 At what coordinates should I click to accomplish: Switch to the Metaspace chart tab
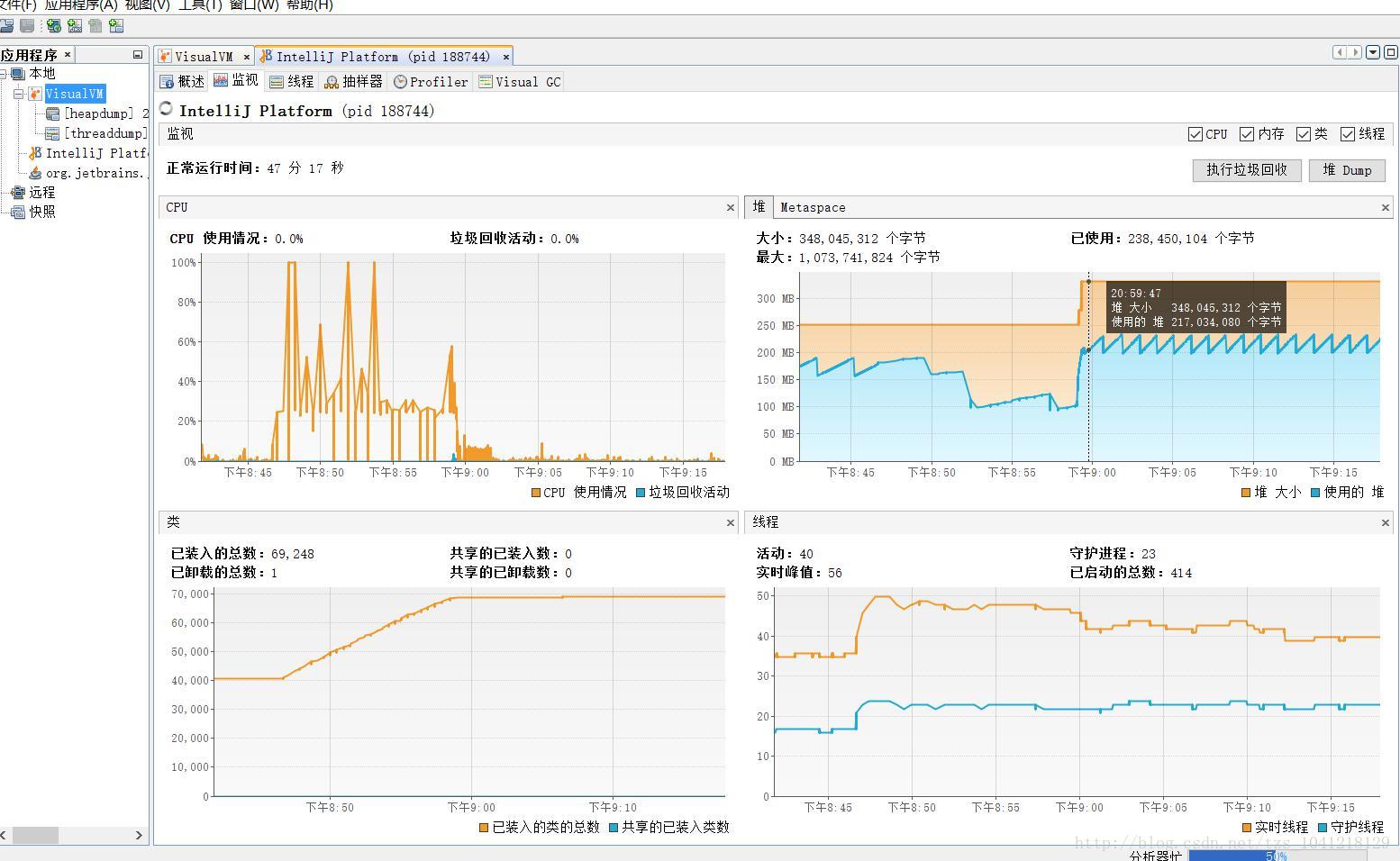tap(813, 208)
